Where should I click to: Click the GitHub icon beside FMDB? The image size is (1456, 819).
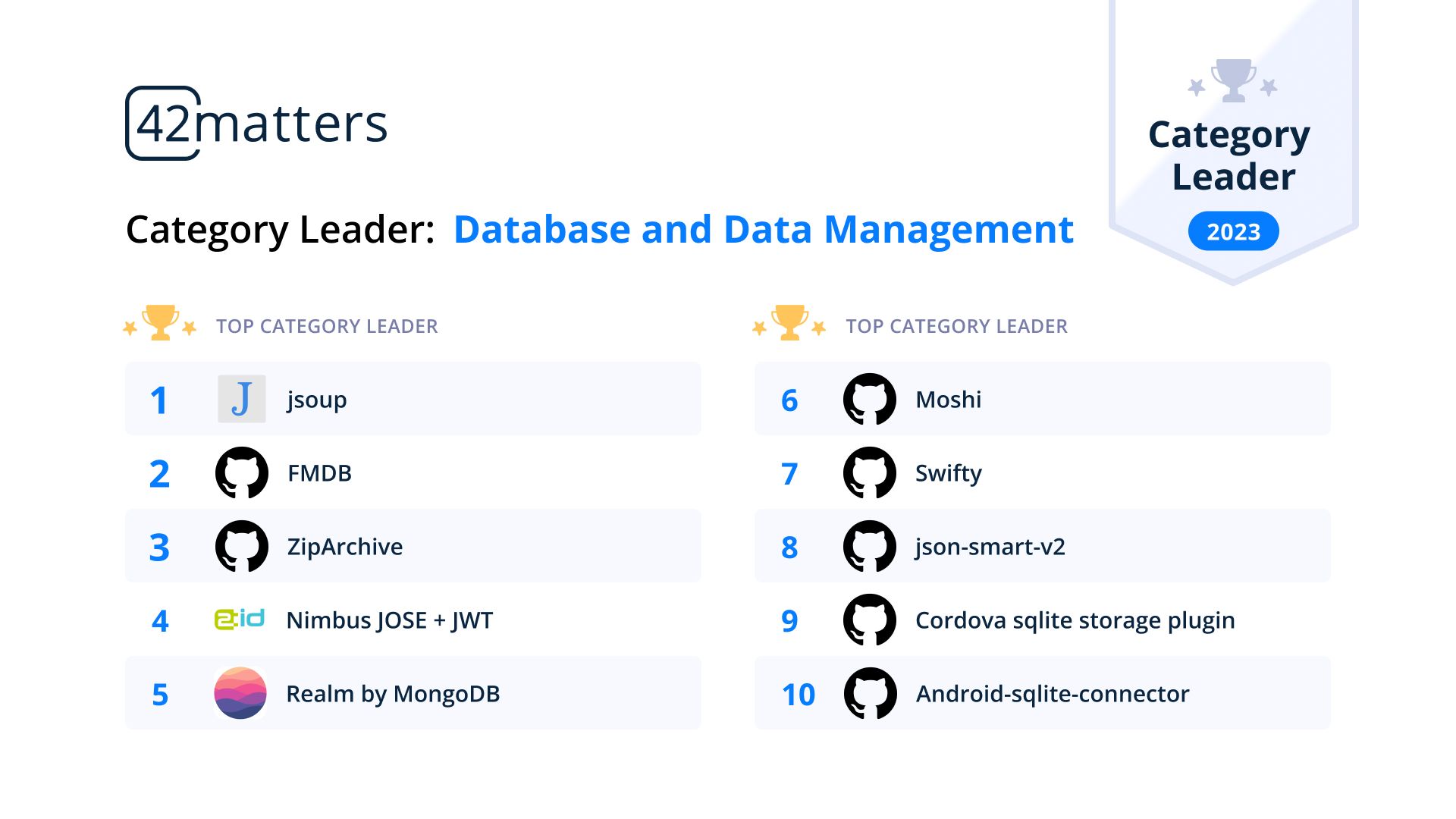tap(241, 472)
